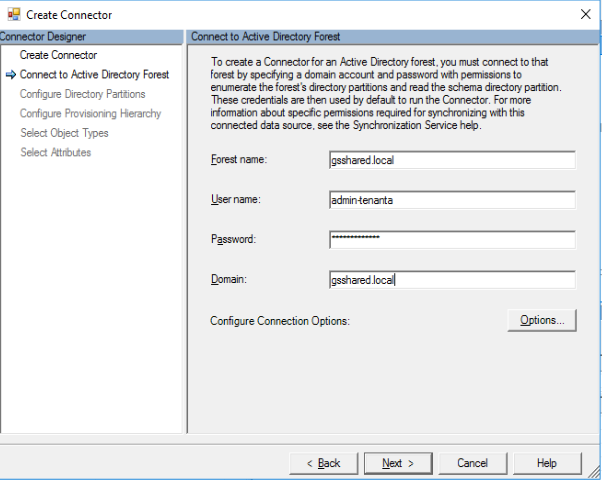Go to Select Object Types step

coord(64,133)
